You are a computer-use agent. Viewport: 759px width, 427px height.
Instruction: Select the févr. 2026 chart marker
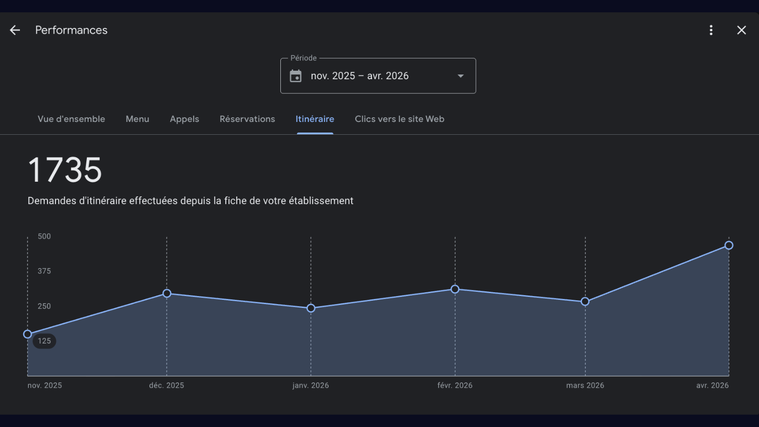click(x=455, y=289)
